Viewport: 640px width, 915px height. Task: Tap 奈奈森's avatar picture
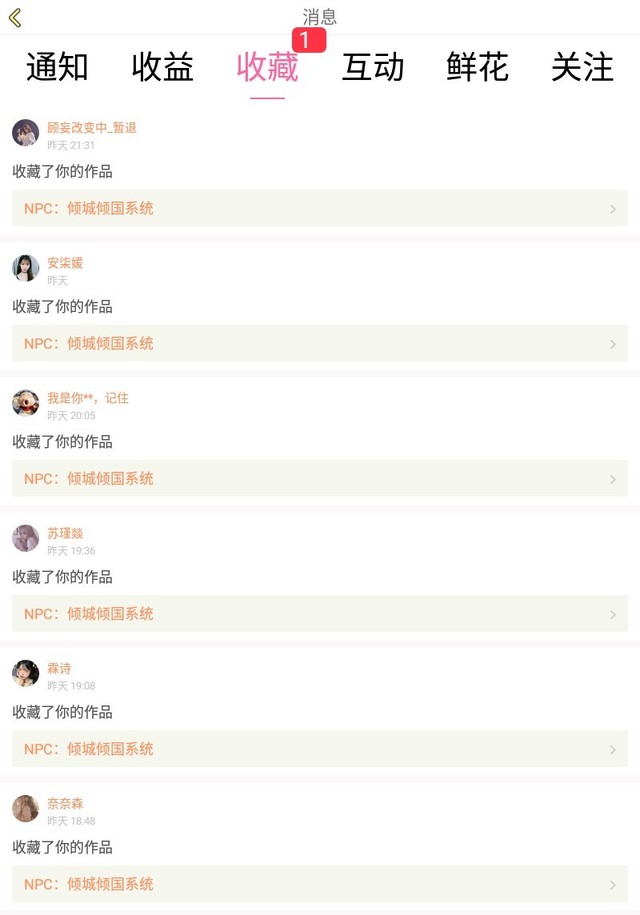[x=26, y=808]
